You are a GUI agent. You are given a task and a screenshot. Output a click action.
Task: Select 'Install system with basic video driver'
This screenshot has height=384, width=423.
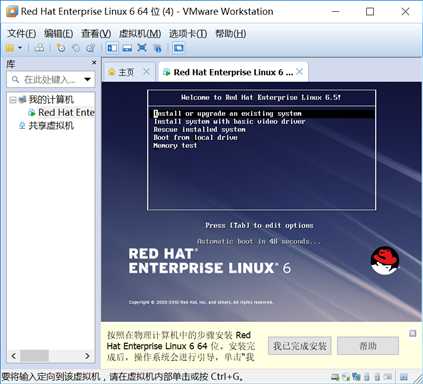point(229,122)
